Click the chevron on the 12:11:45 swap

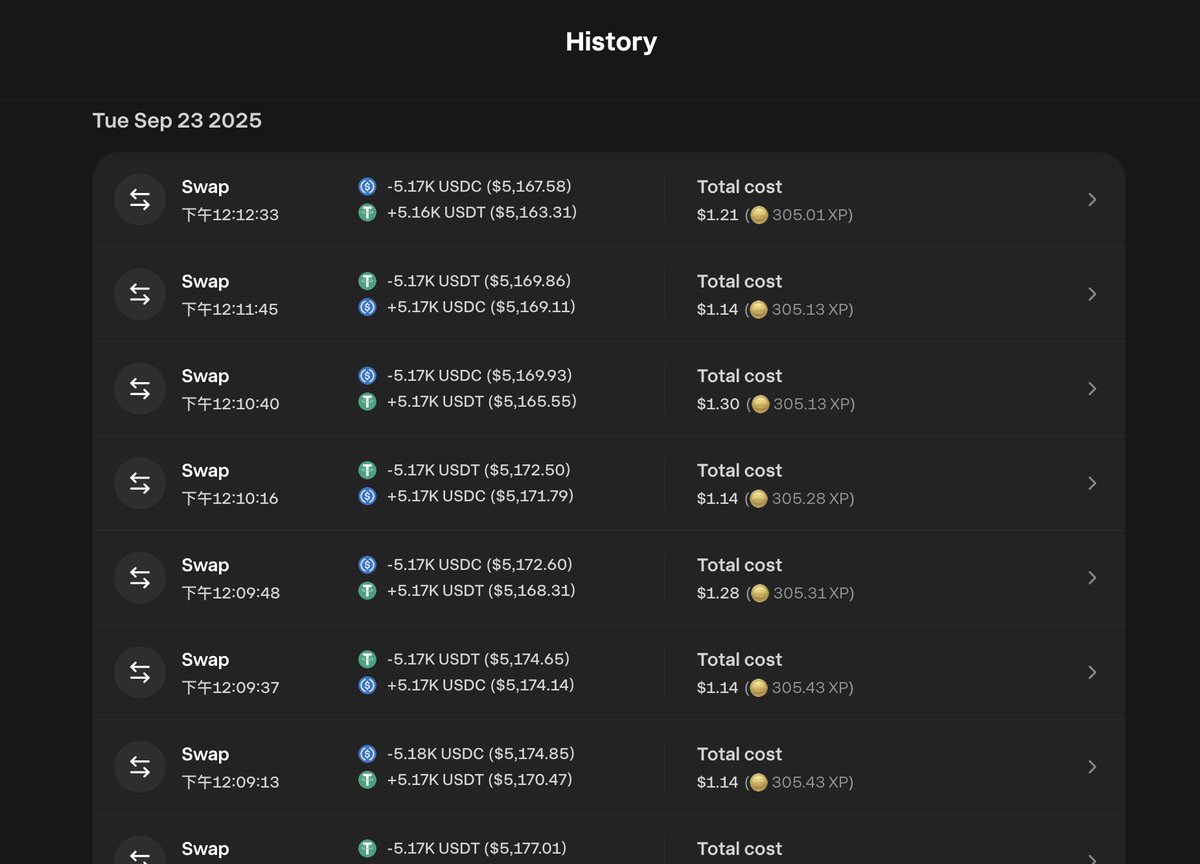(x=1092, y=294)
